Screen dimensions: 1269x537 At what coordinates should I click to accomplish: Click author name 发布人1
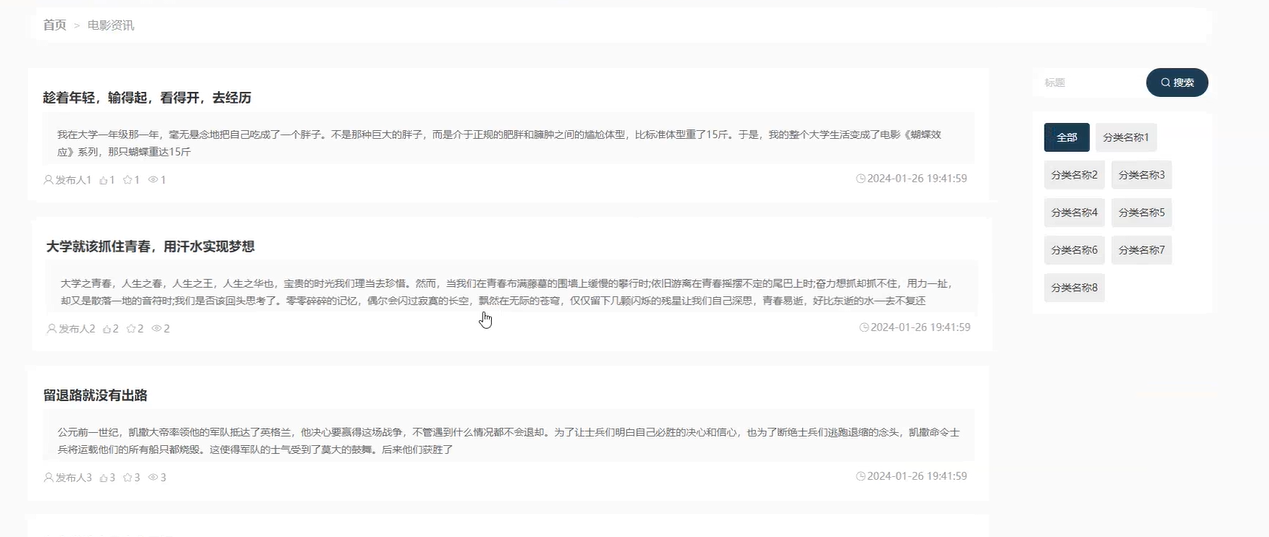pos(74,180)
